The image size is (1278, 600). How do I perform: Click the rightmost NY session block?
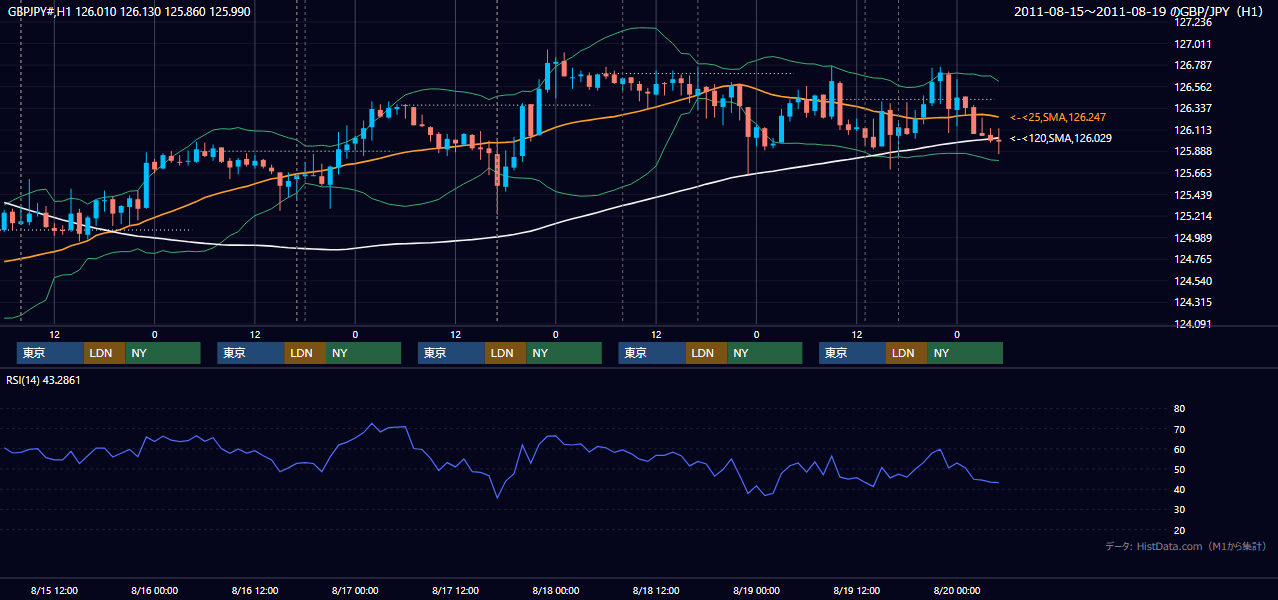[965, 353]
